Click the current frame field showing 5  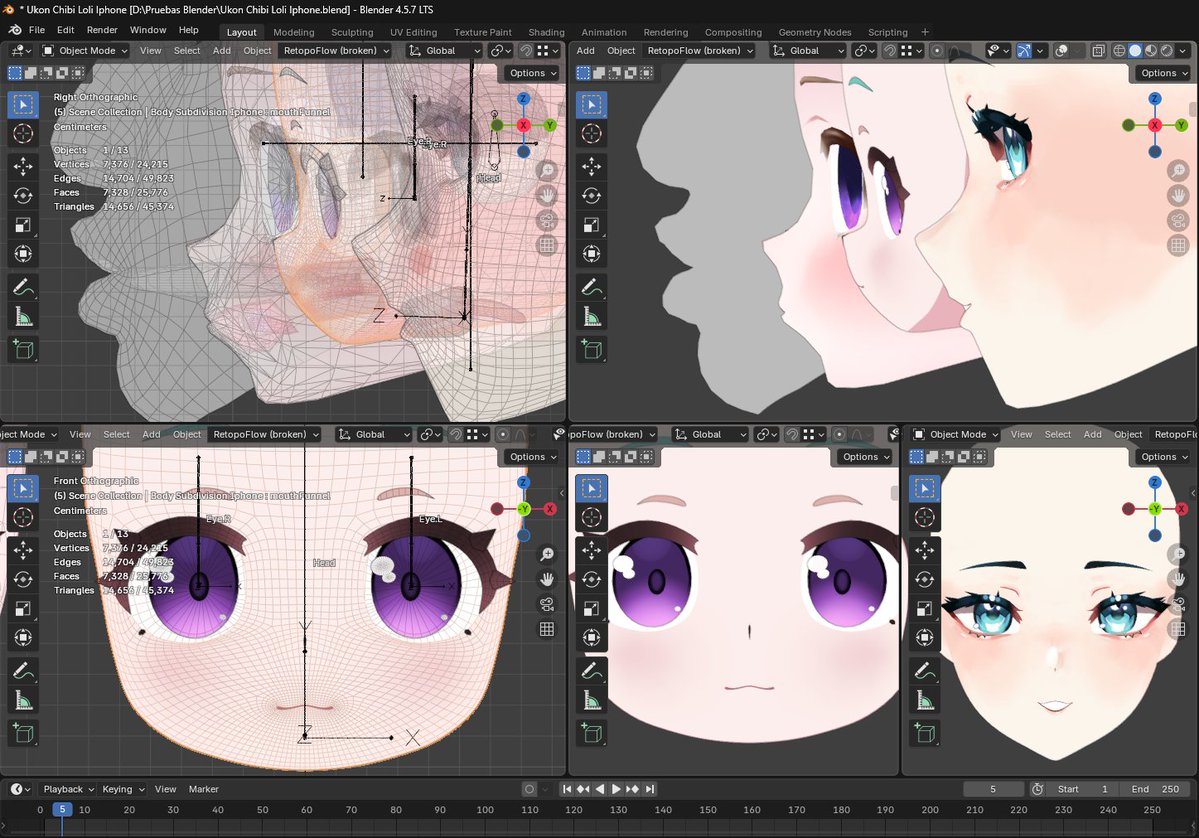tap(993, 789)
